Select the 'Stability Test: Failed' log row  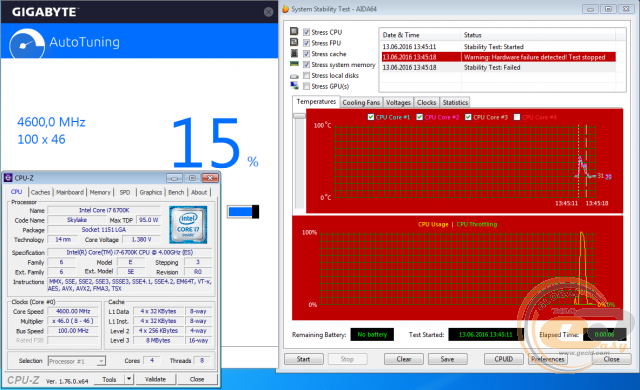(x=498, y=67)
